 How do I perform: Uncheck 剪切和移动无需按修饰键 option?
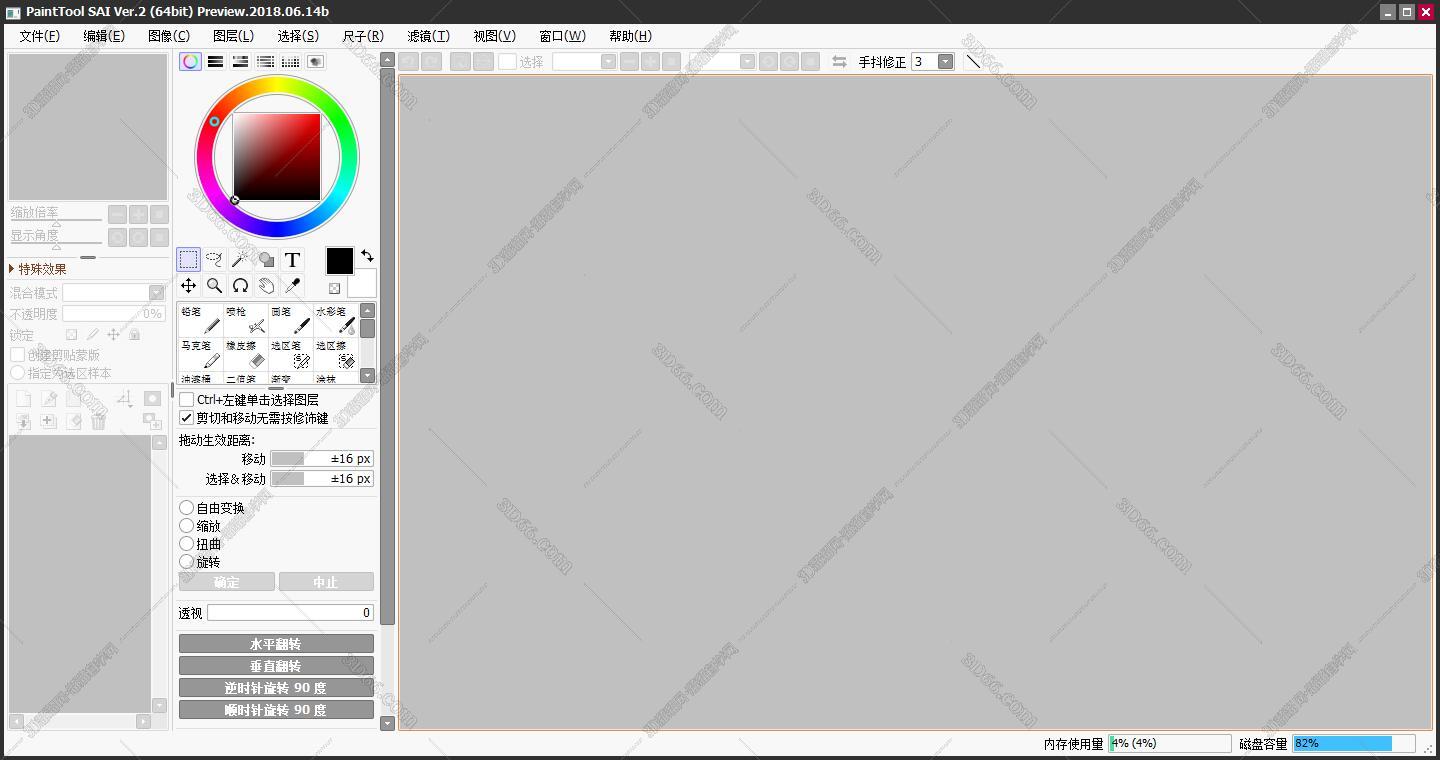click(187, 418)
